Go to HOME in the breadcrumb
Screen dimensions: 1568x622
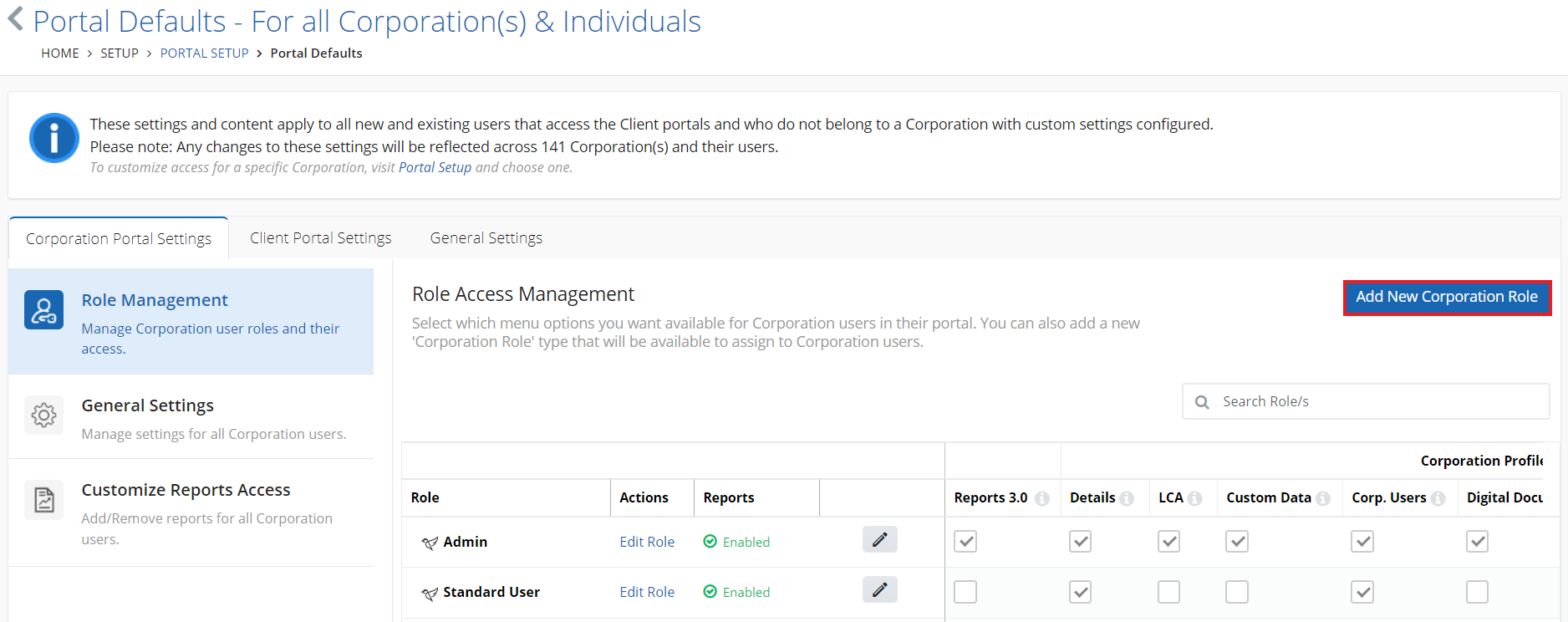[60, 54]
